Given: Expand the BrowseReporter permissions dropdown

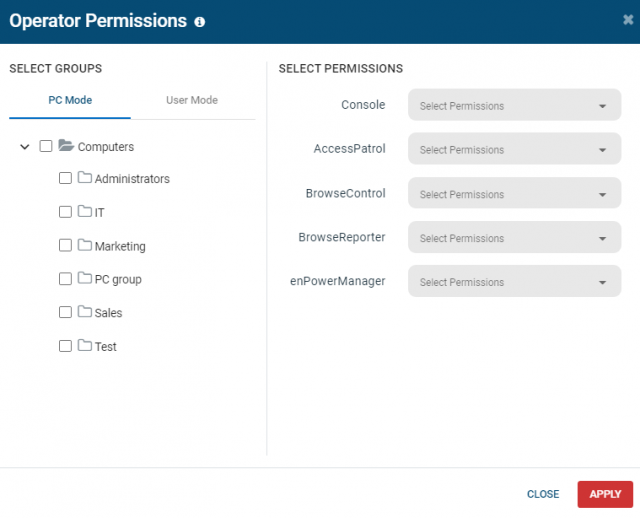Looking at the screenshot, I should (514, 237).
